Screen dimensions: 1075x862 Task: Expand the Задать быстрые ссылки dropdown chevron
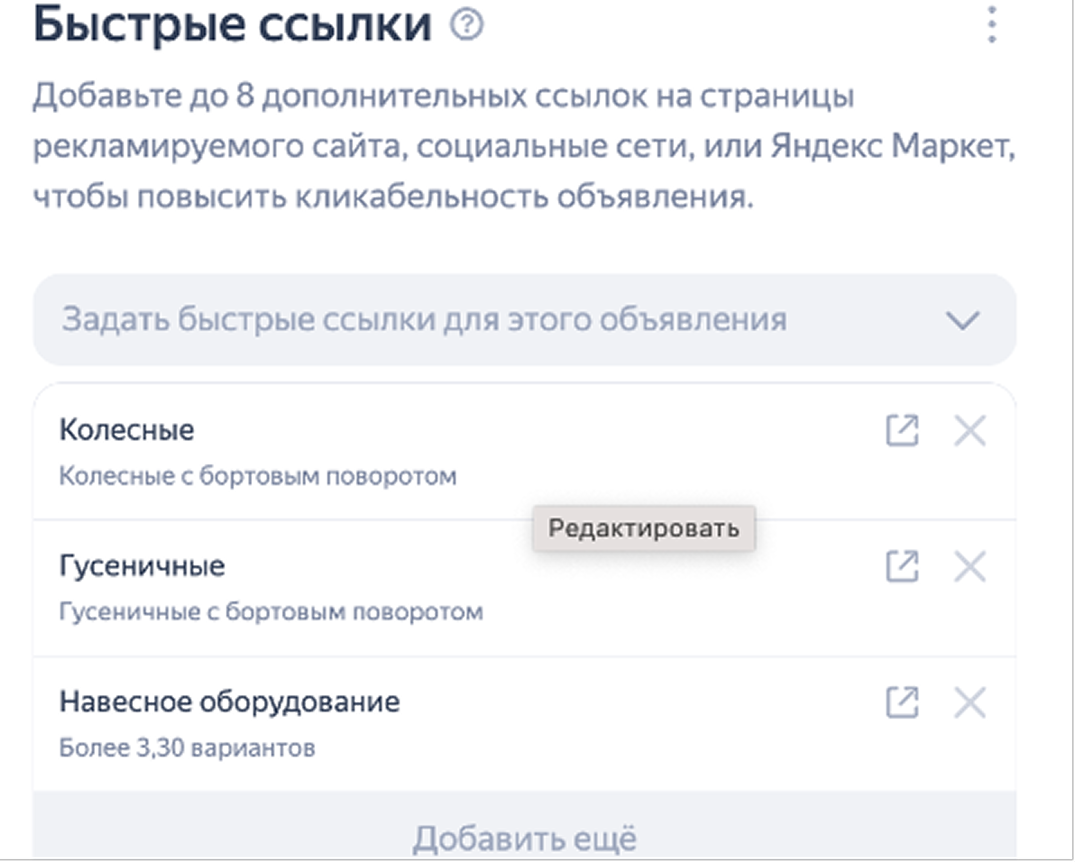coord(963,320)
